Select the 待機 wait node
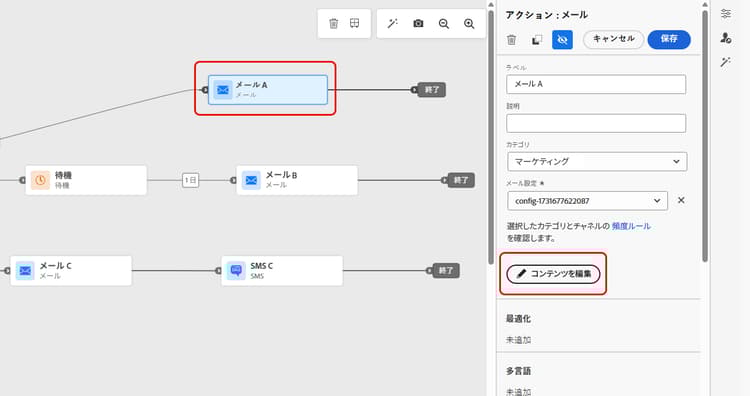750x396 pixels. coord(86,180)
